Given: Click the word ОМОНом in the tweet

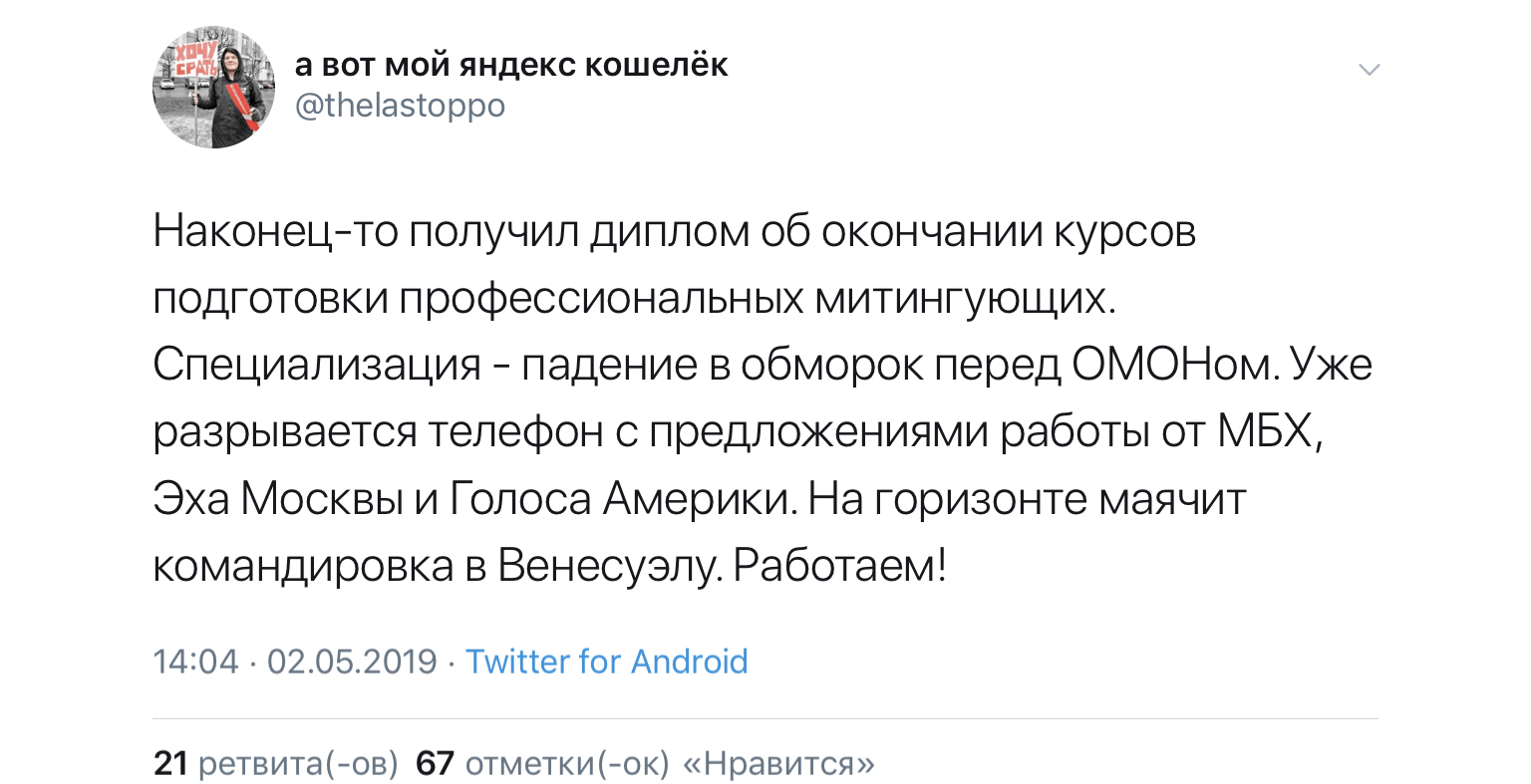Looking at the screenshot, I should 1171,366.
